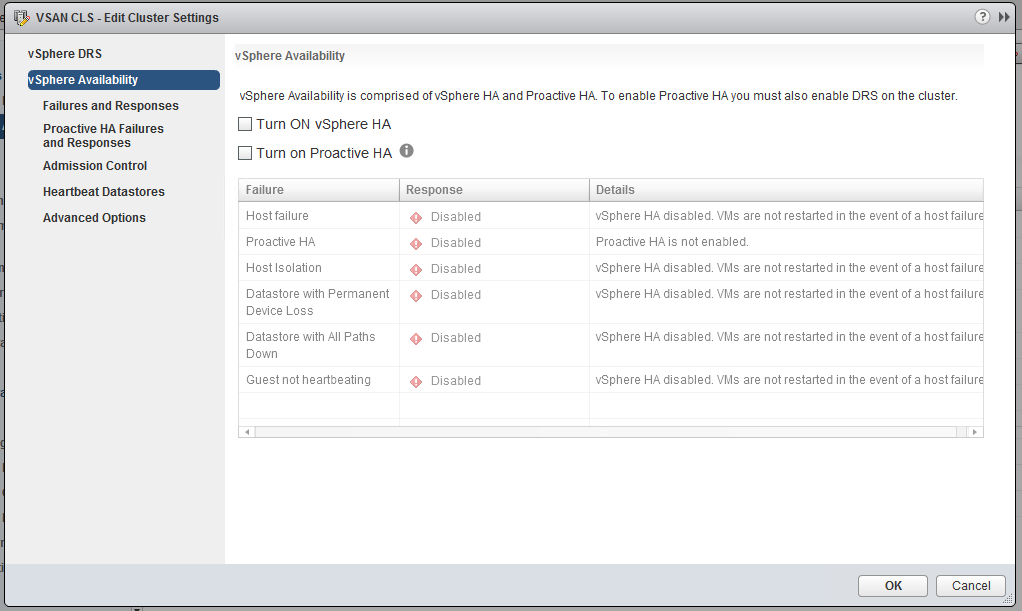This screenshot has height=611, width=1022.
Task: Click 'Proactive HA is not enabled.' details text
Action: (x=672, y=242)
